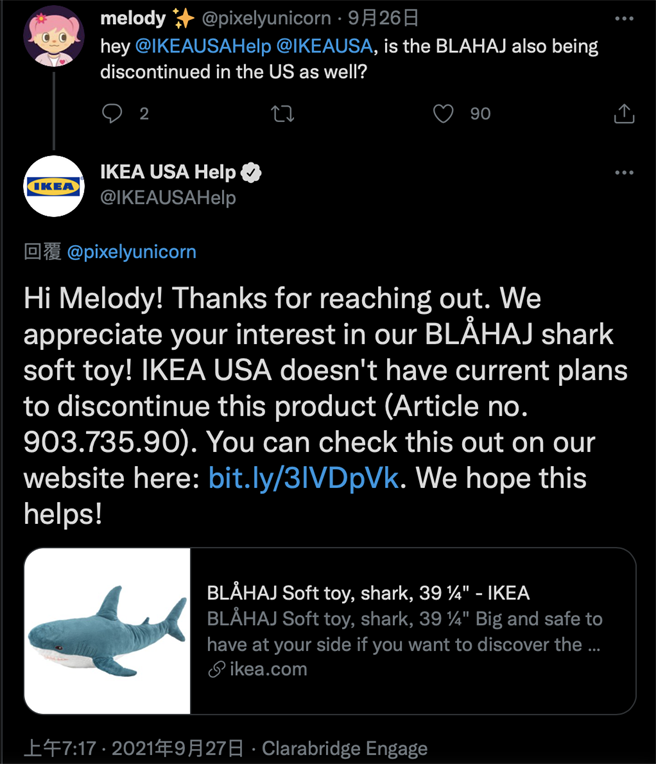Click the tweet timestamp 上午7:17 · 2021年9月27日

click(134, 748)
